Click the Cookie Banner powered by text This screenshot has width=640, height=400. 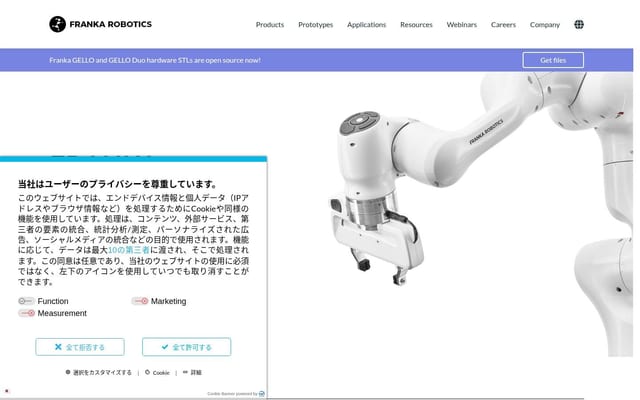coord(232,394)
